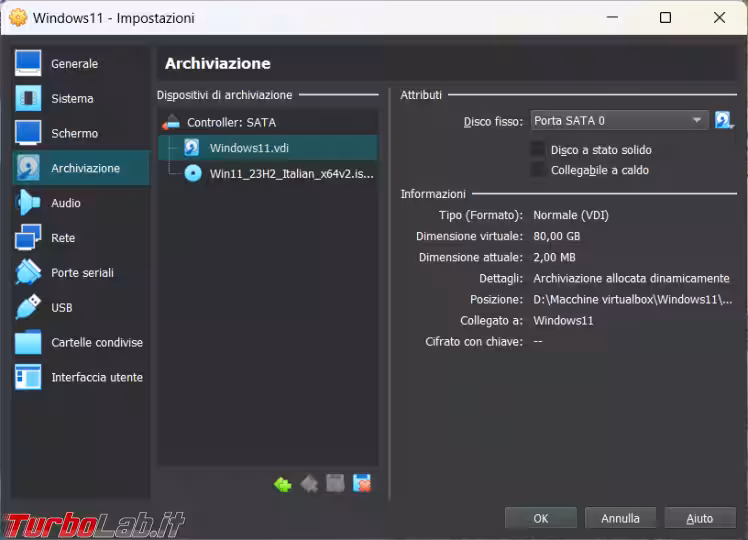Click the 80,00 GB virtual size value

point(557,236)
